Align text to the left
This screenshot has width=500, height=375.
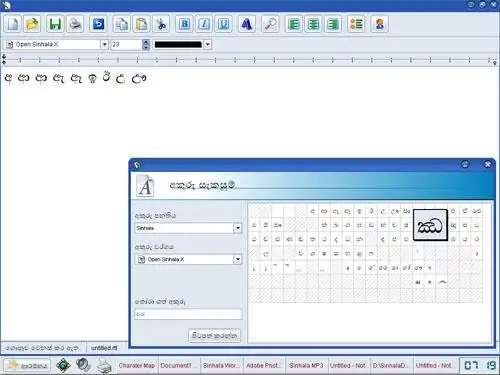(294, 24)
